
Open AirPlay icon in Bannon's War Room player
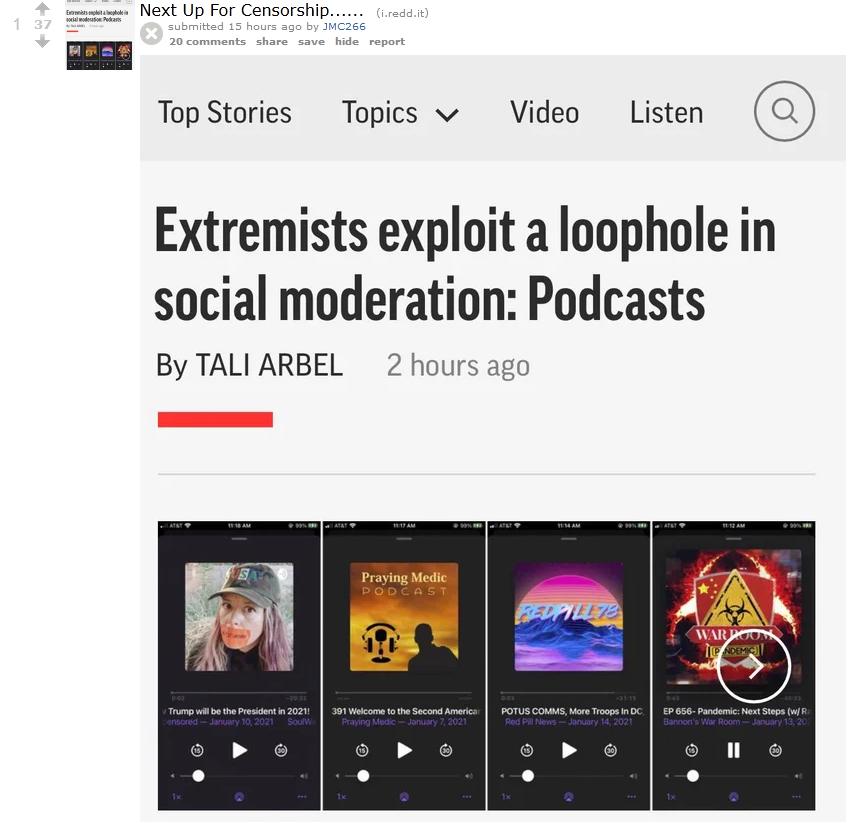[733, 796]
